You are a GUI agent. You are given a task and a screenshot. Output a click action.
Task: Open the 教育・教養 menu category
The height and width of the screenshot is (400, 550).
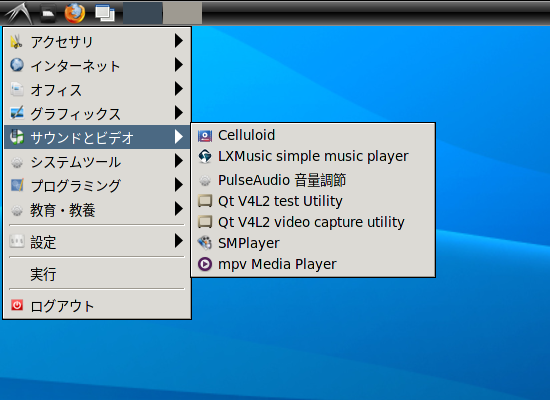[97, 209]
